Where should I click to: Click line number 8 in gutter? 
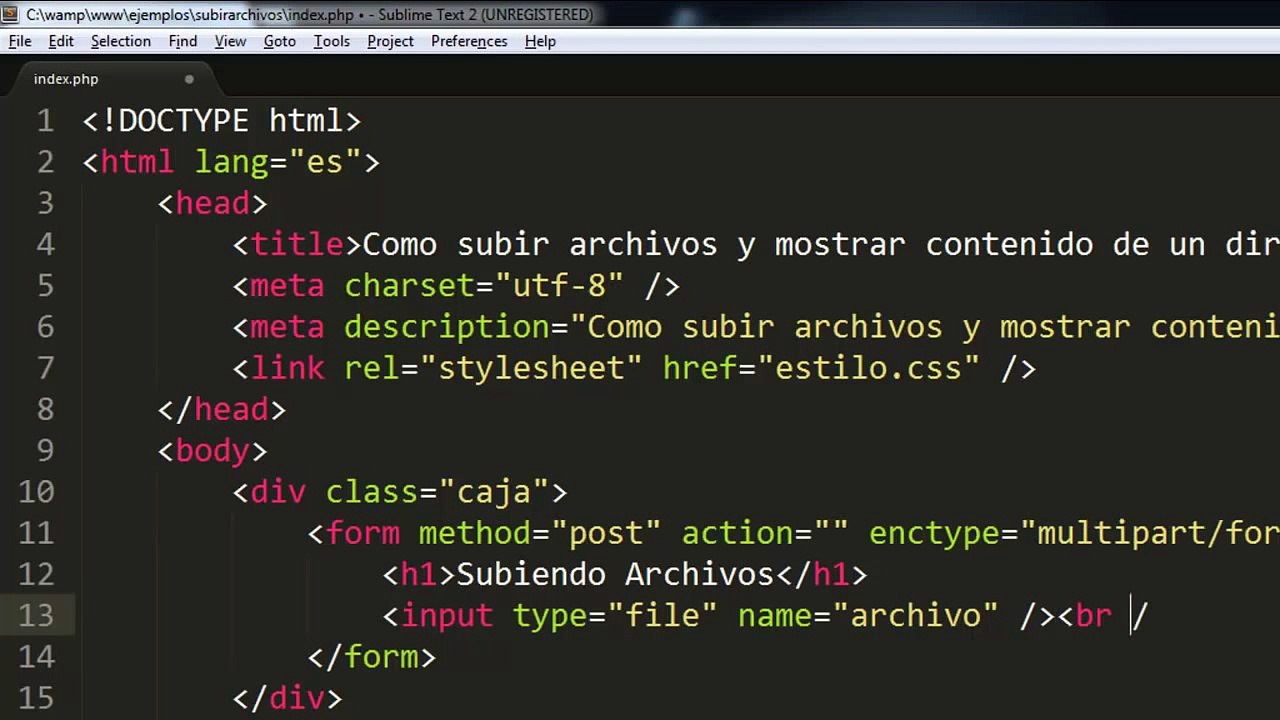pyautogui.click(x=46, y=409)
